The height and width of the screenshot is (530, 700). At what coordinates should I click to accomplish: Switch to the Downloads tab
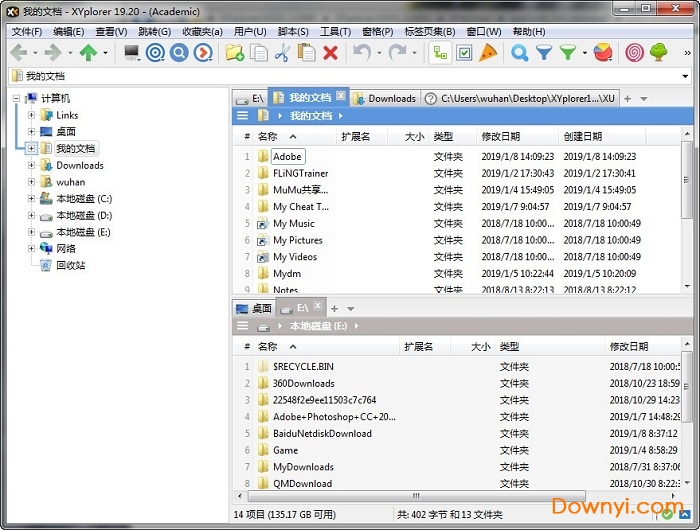pos(384,98)
